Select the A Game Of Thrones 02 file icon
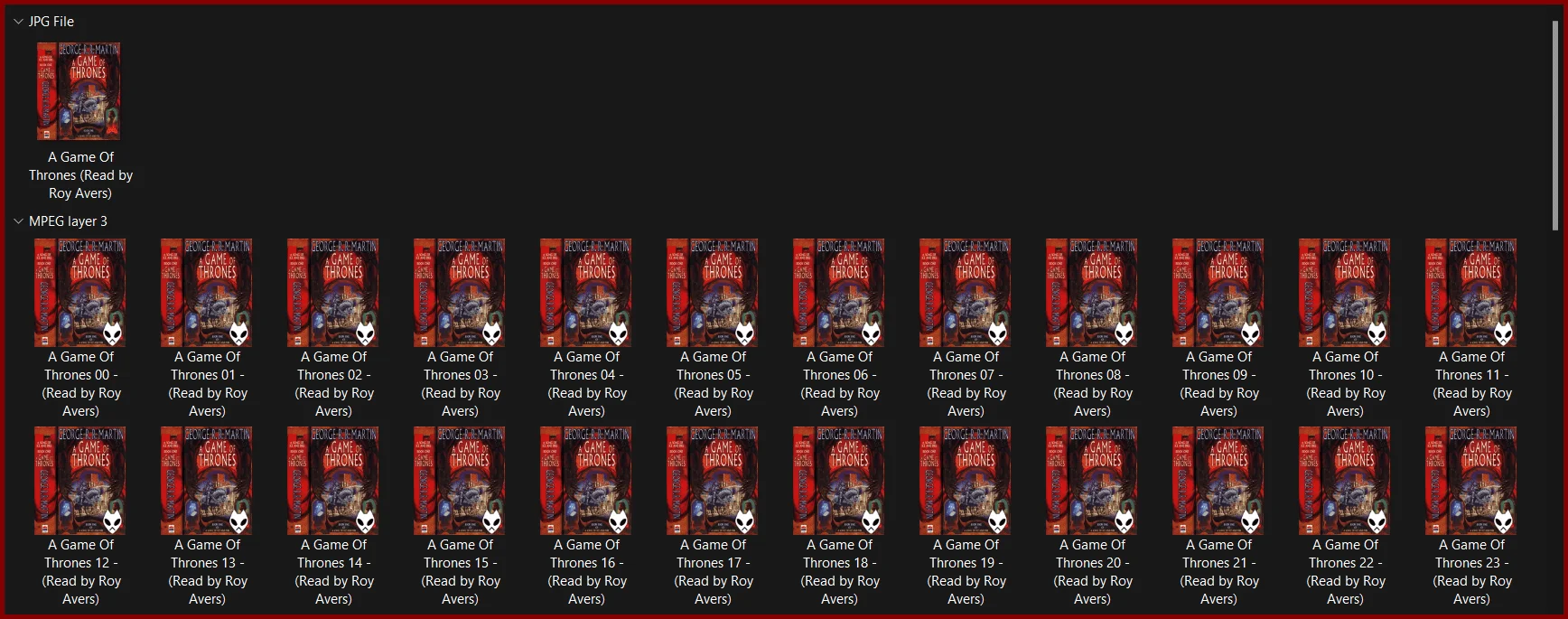This screenshot has height=619, width=1568. pyautogui.click(x=333, y=293)
